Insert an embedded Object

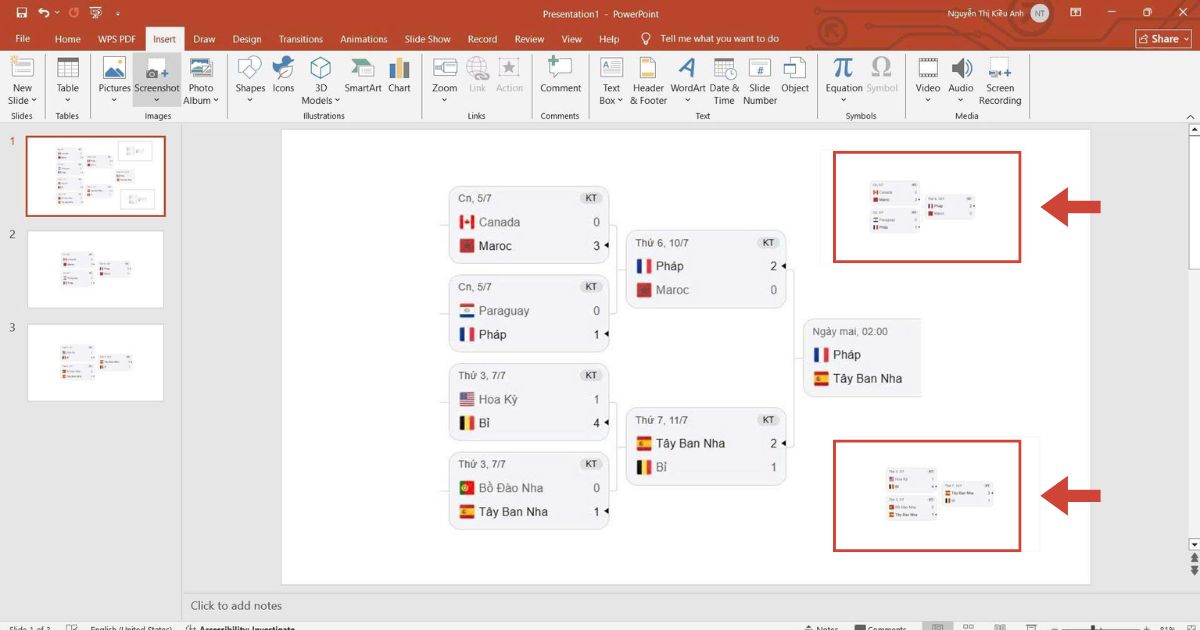tap(795, 76)
